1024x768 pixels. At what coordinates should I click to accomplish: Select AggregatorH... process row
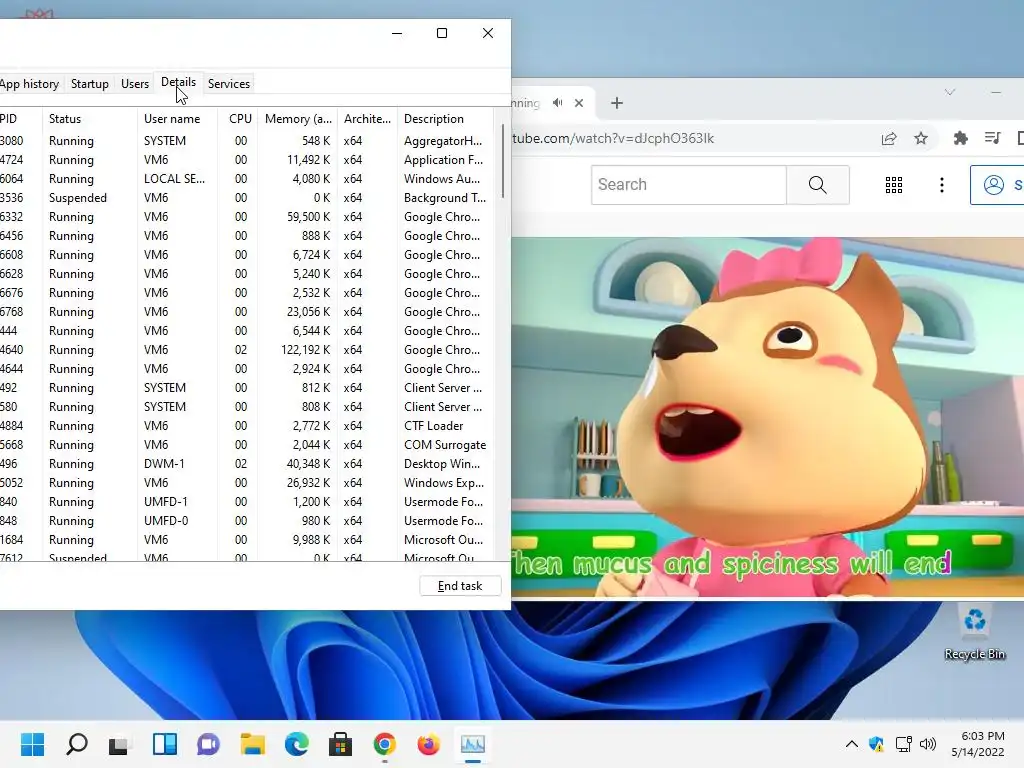pyautogui.click(x=247, y=141)
